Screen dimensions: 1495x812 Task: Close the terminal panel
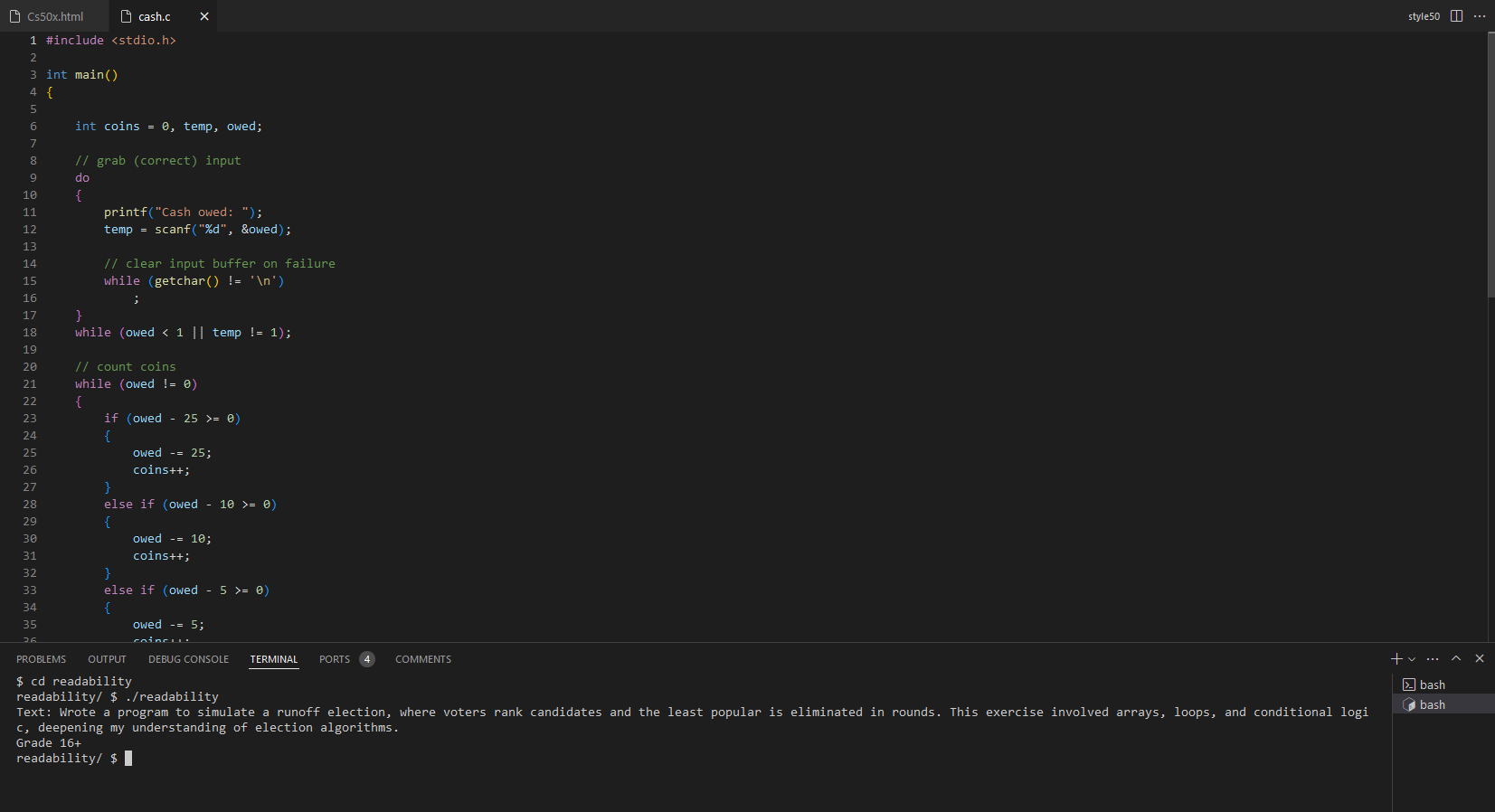point(1480,658)
